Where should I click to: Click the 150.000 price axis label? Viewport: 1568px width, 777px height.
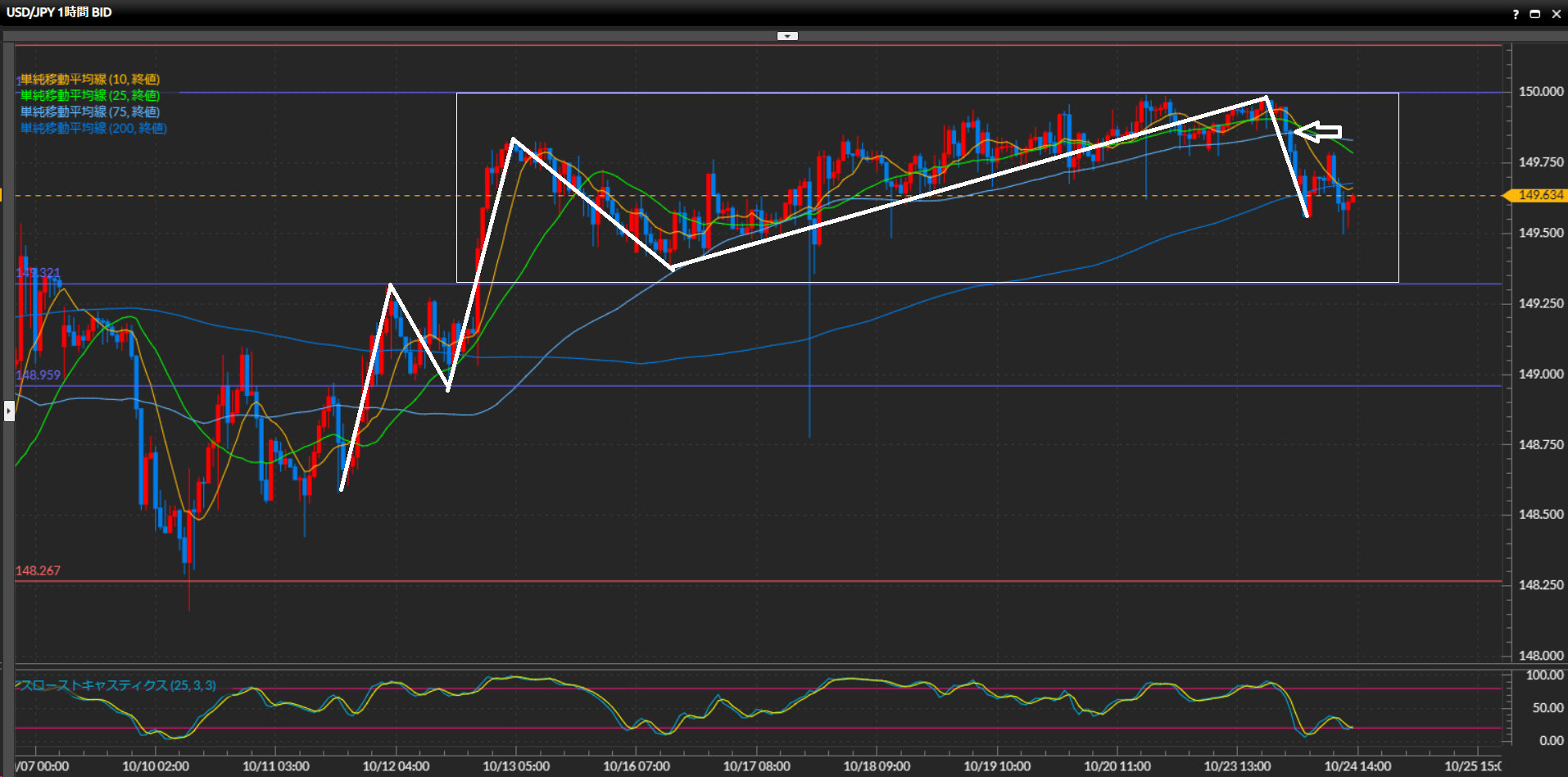[x=1541, y=92]
